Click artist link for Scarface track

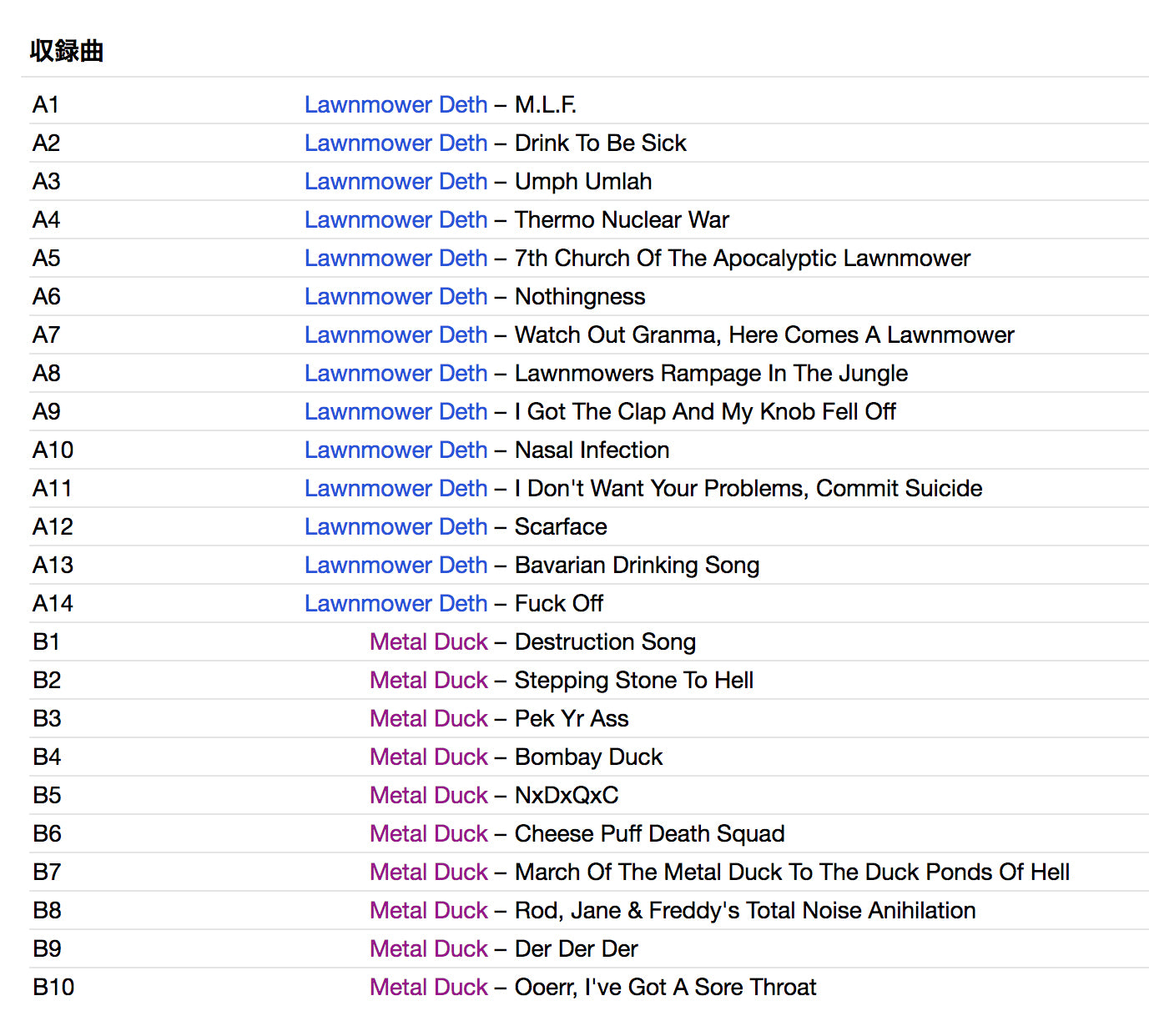(396, 526)
